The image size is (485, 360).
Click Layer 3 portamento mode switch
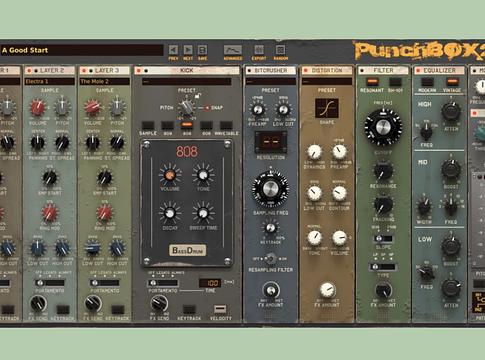[104, 283]
